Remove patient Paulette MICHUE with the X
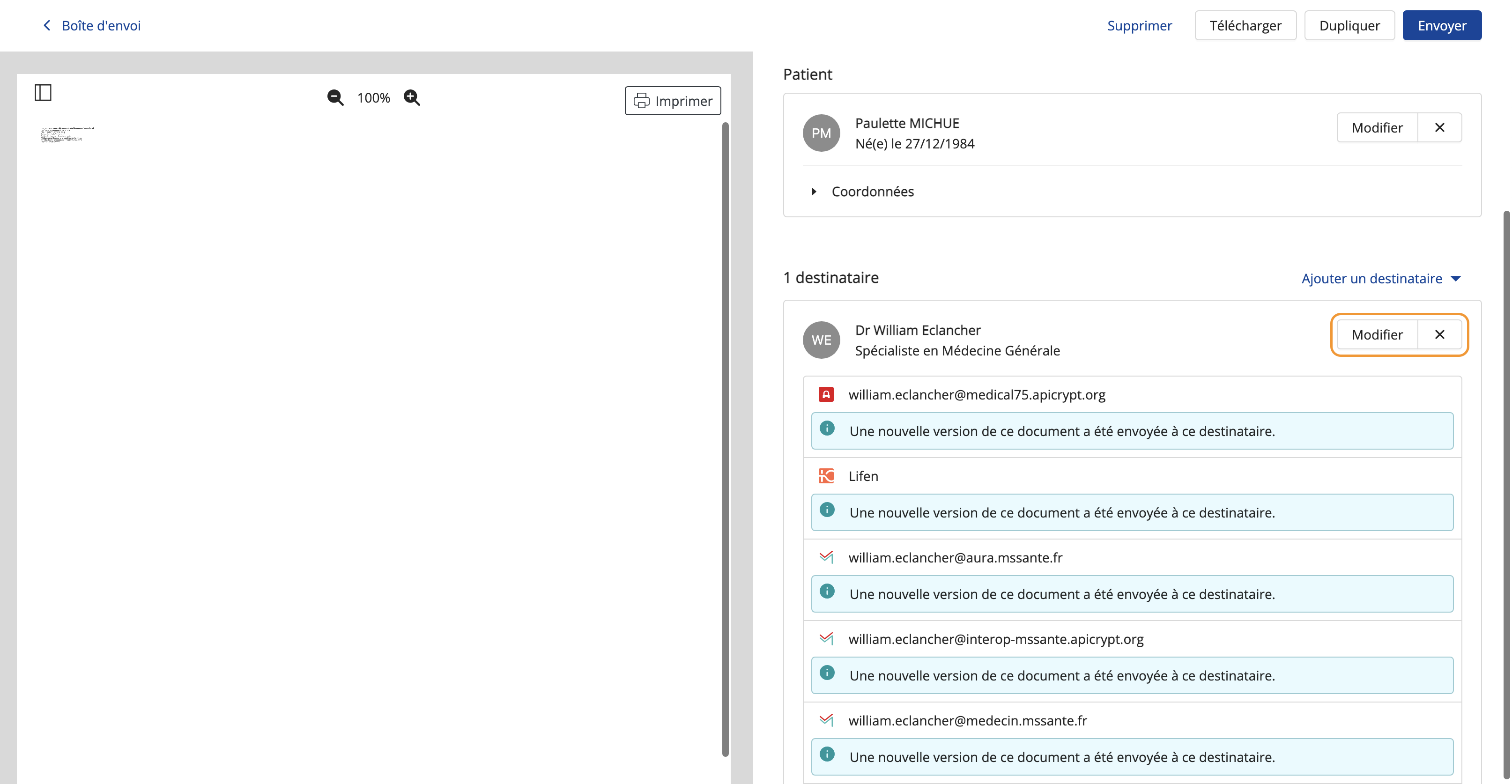The height and width of the screenshot is (784, 1512). click(x=1439, y=127)
